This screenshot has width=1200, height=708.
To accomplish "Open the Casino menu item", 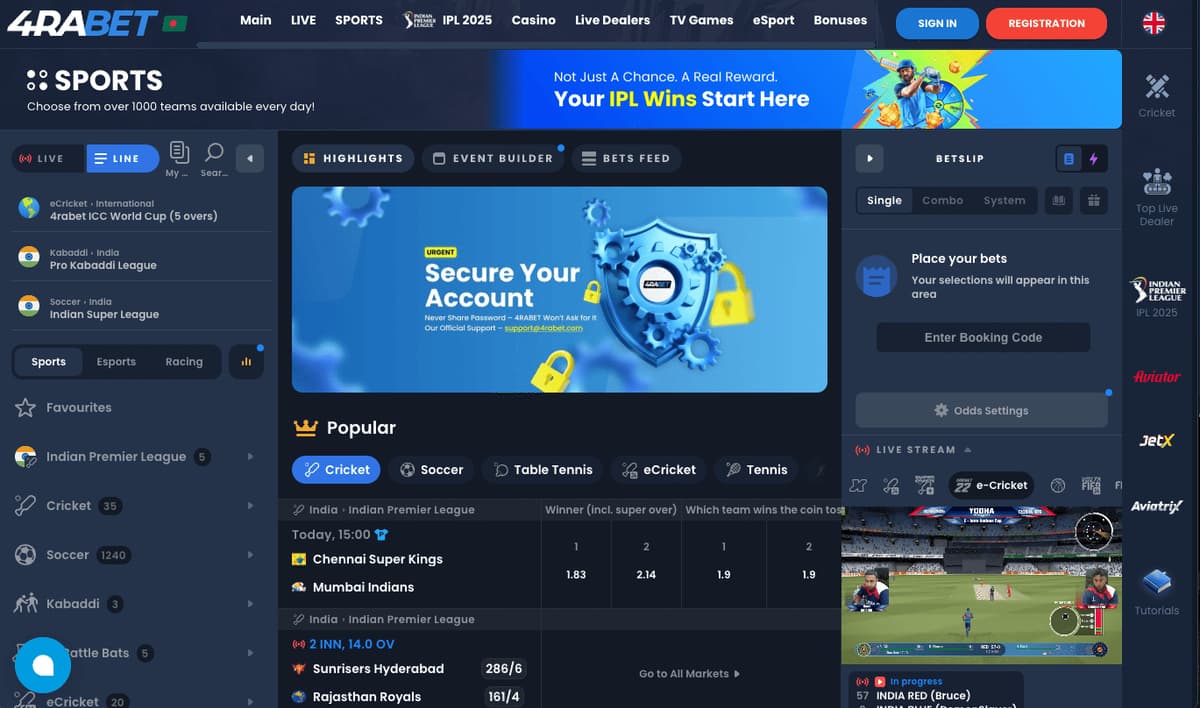I will coord(533,20).
